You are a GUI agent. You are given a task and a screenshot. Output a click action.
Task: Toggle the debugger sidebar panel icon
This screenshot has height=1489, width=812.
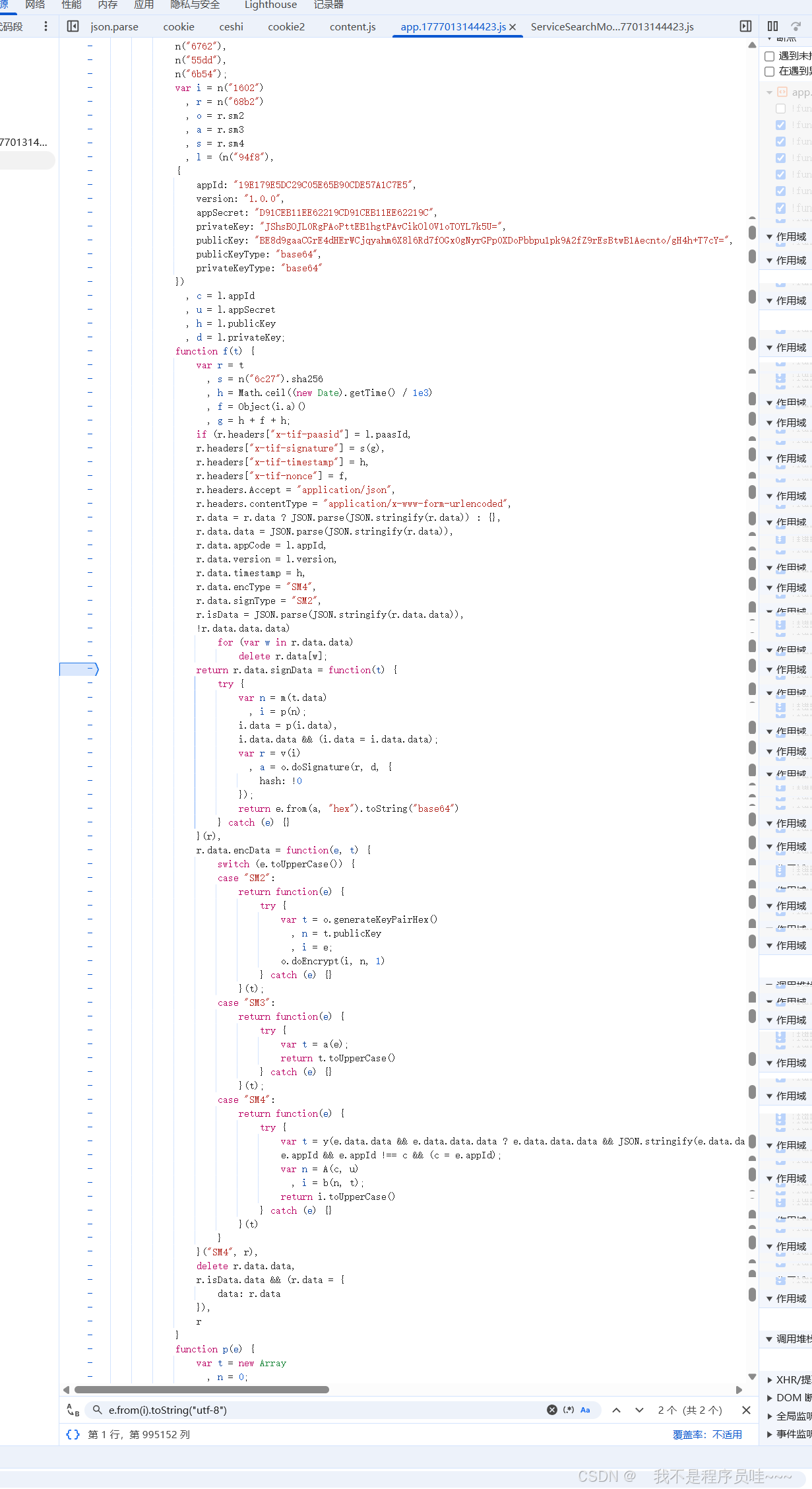click(x=745, y=26)
